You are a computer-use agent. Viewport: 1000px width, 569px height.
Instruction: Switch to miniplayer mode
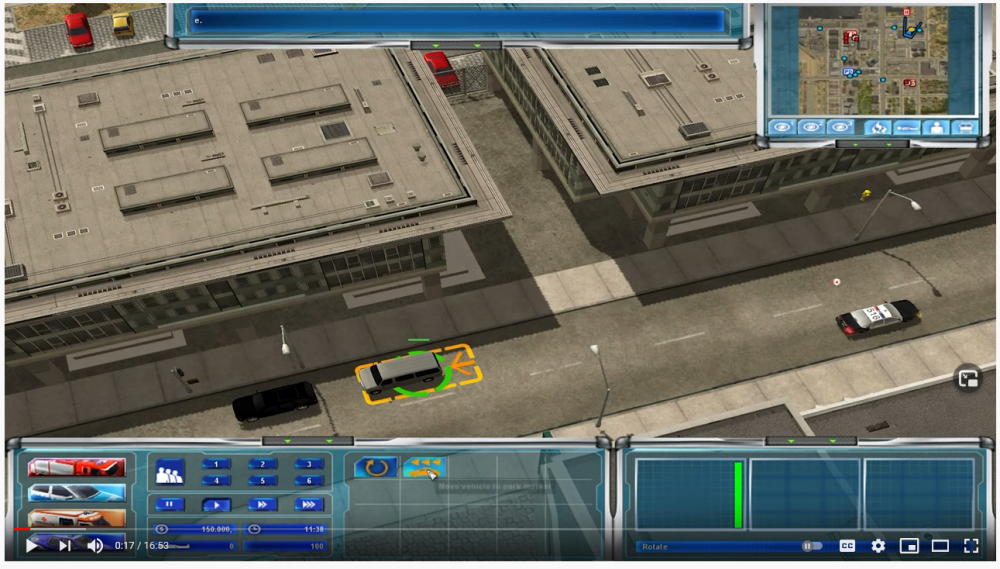pyautogui.click(x=909, y=546)
